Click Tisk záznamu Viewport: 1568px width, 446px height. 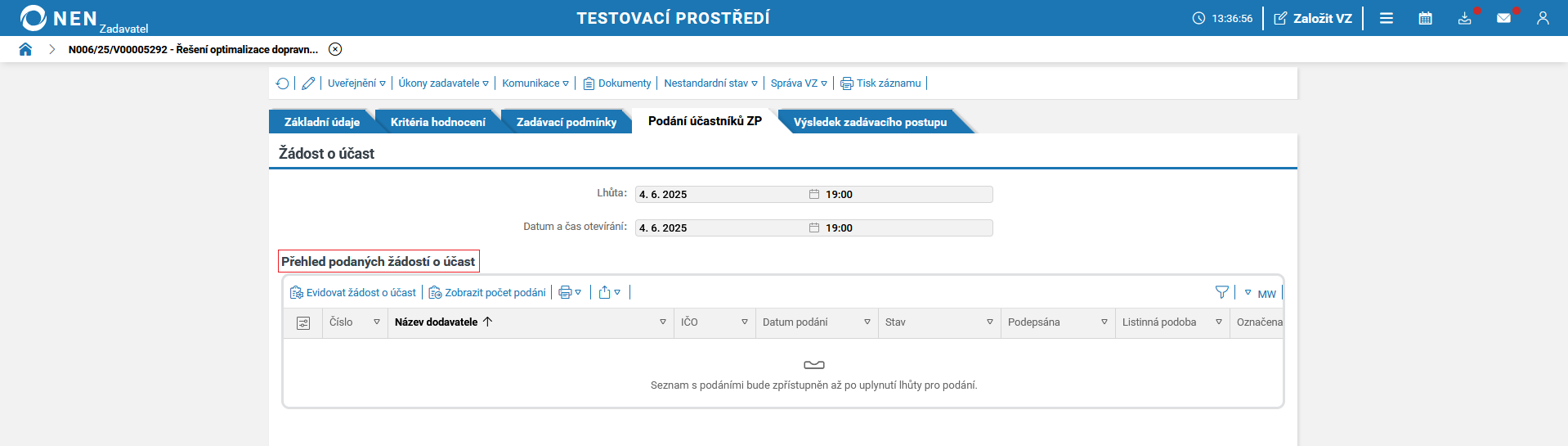[x=880, y=83]
